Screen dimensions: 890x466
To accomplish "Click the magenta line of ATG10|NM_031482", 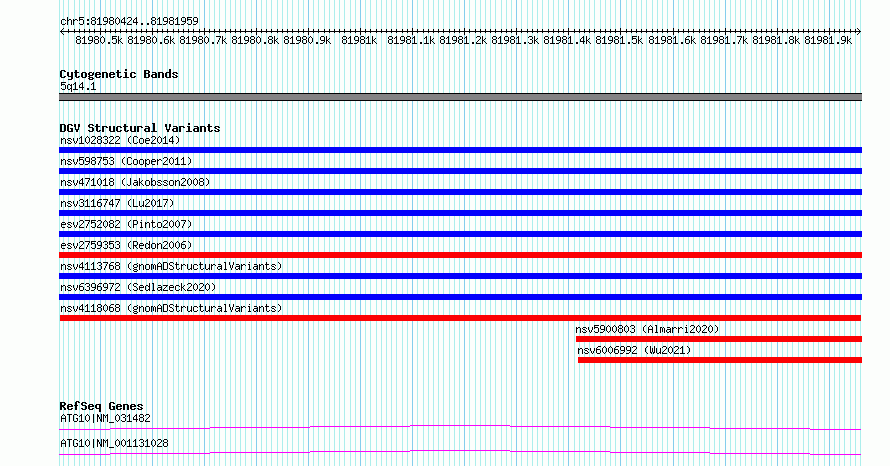I will [x=460, y=427].
